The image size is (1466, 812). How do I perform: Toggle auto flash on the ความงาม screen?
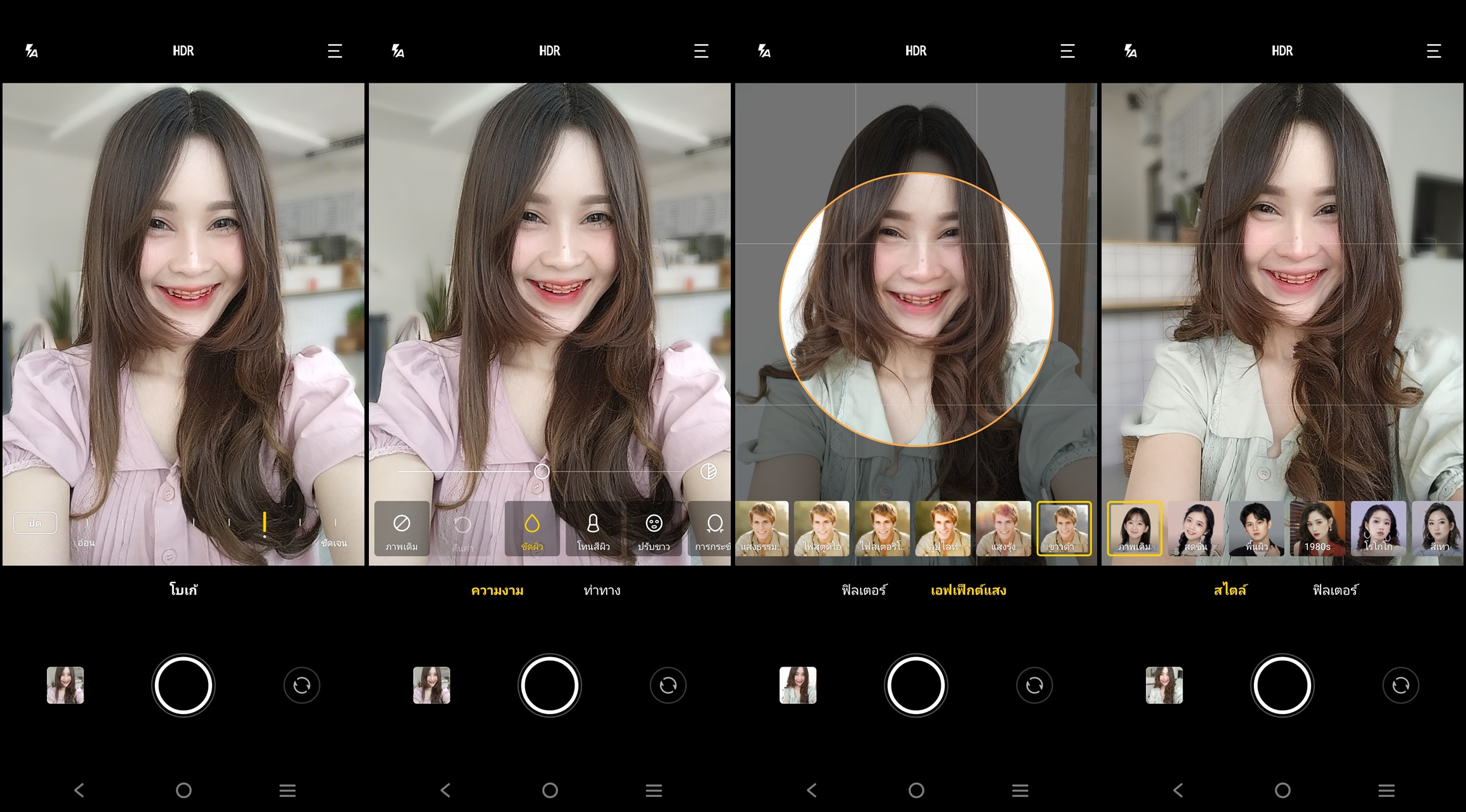coord(398,51)
